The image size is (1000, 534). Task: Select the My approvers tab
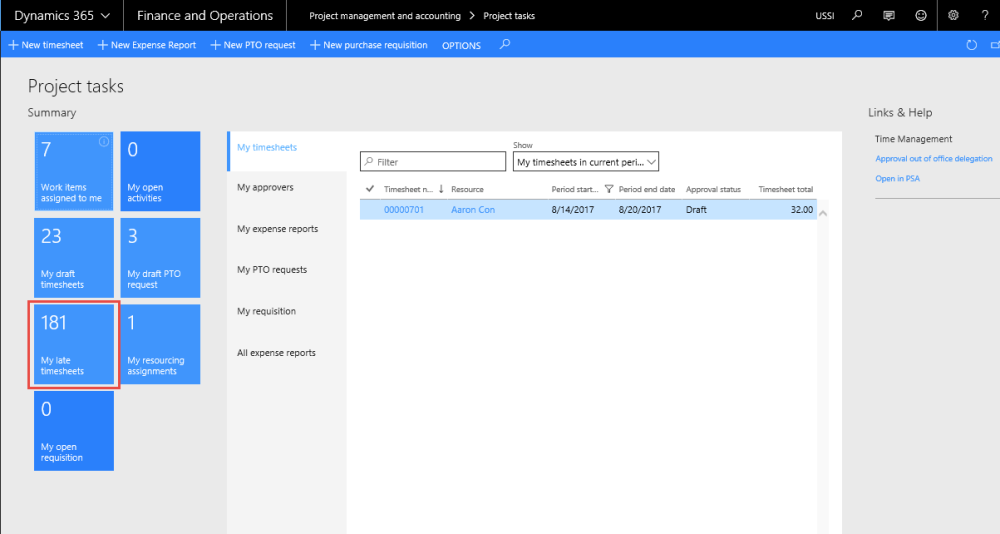coord(265,188)
